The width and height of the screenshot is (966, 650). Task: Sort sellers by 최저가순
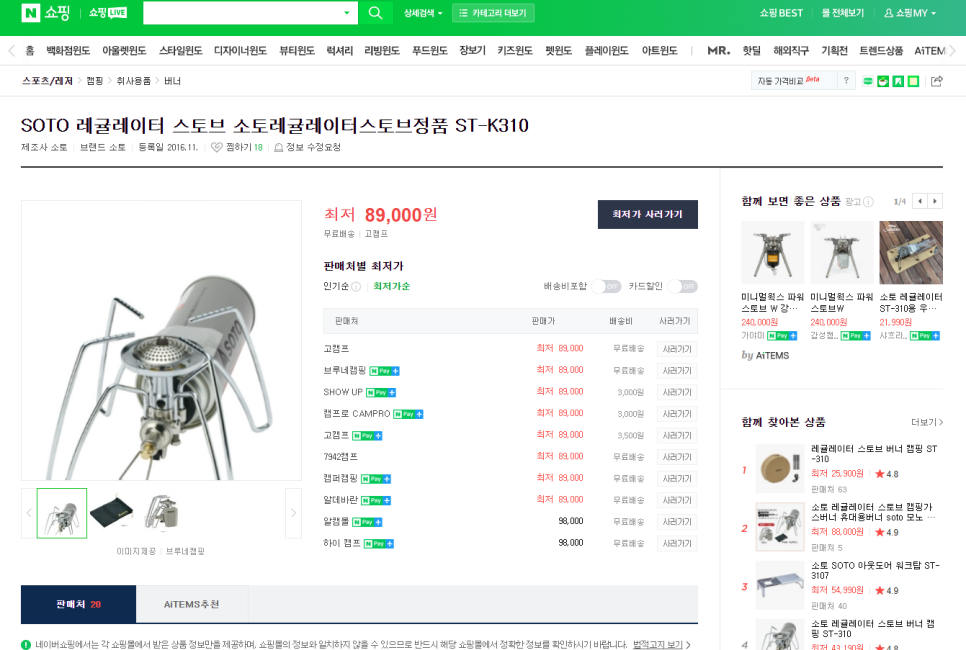coord(391,286)
